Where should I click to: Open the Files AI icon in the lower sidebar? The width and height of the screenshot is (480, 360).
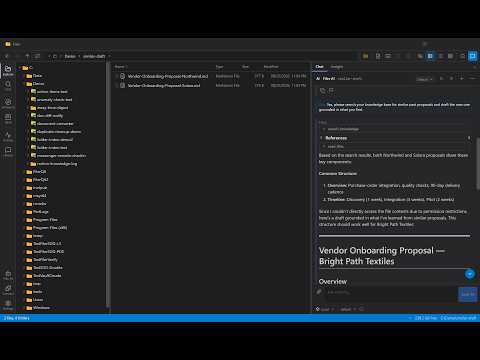[x=8, y=275]
